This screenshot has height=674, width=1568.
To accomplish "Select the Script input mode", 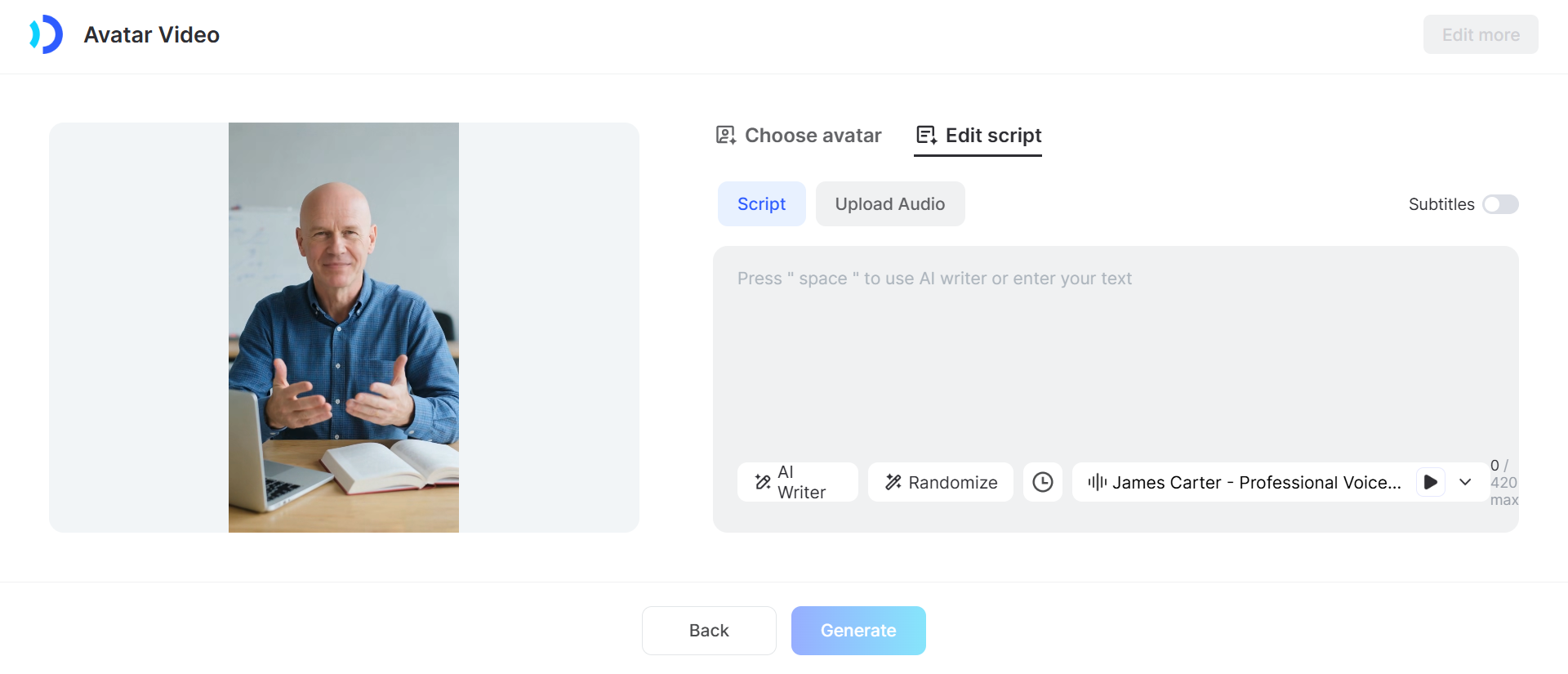I will pos(761,204).
